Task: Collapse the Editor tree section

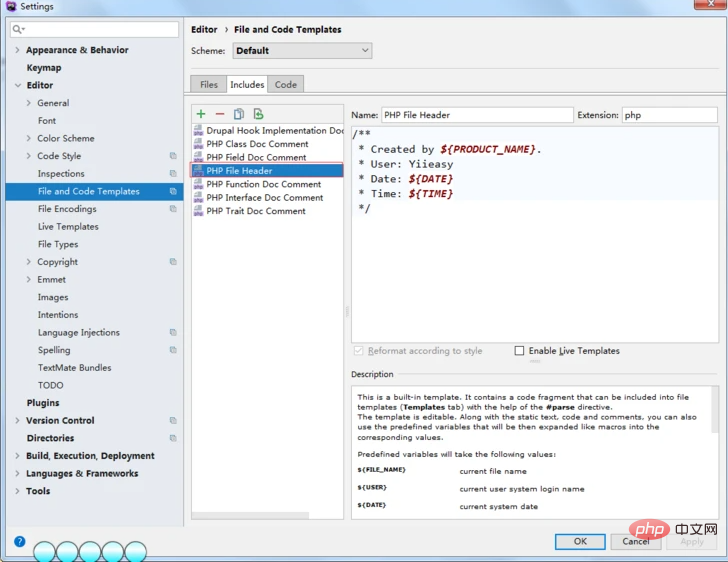Action: coord(17,86)
